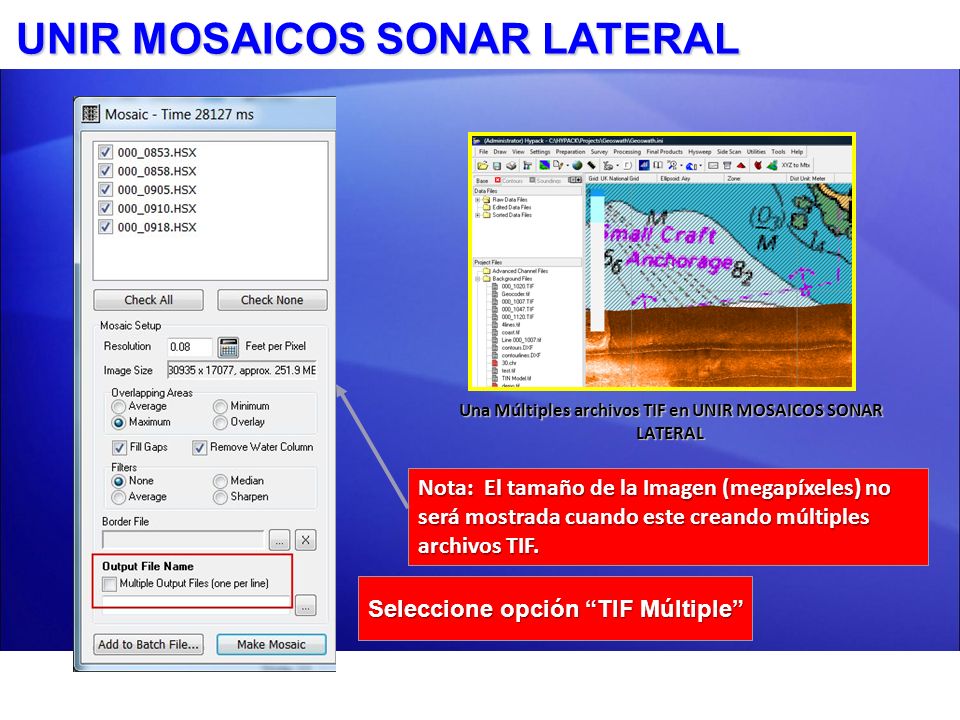Viewport: 960px width, 720px height.
Task: Click the Mosaic window title icon
Action: click(91, 114)
